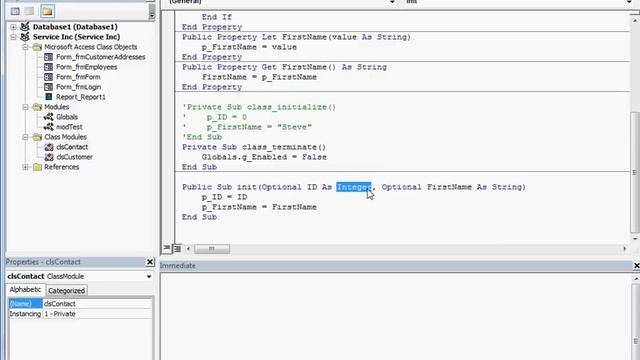This screenshot has width=640, height=360.
Task: Collapse Microsoft Access Class Objects node
Action: (x=25, y=47)
